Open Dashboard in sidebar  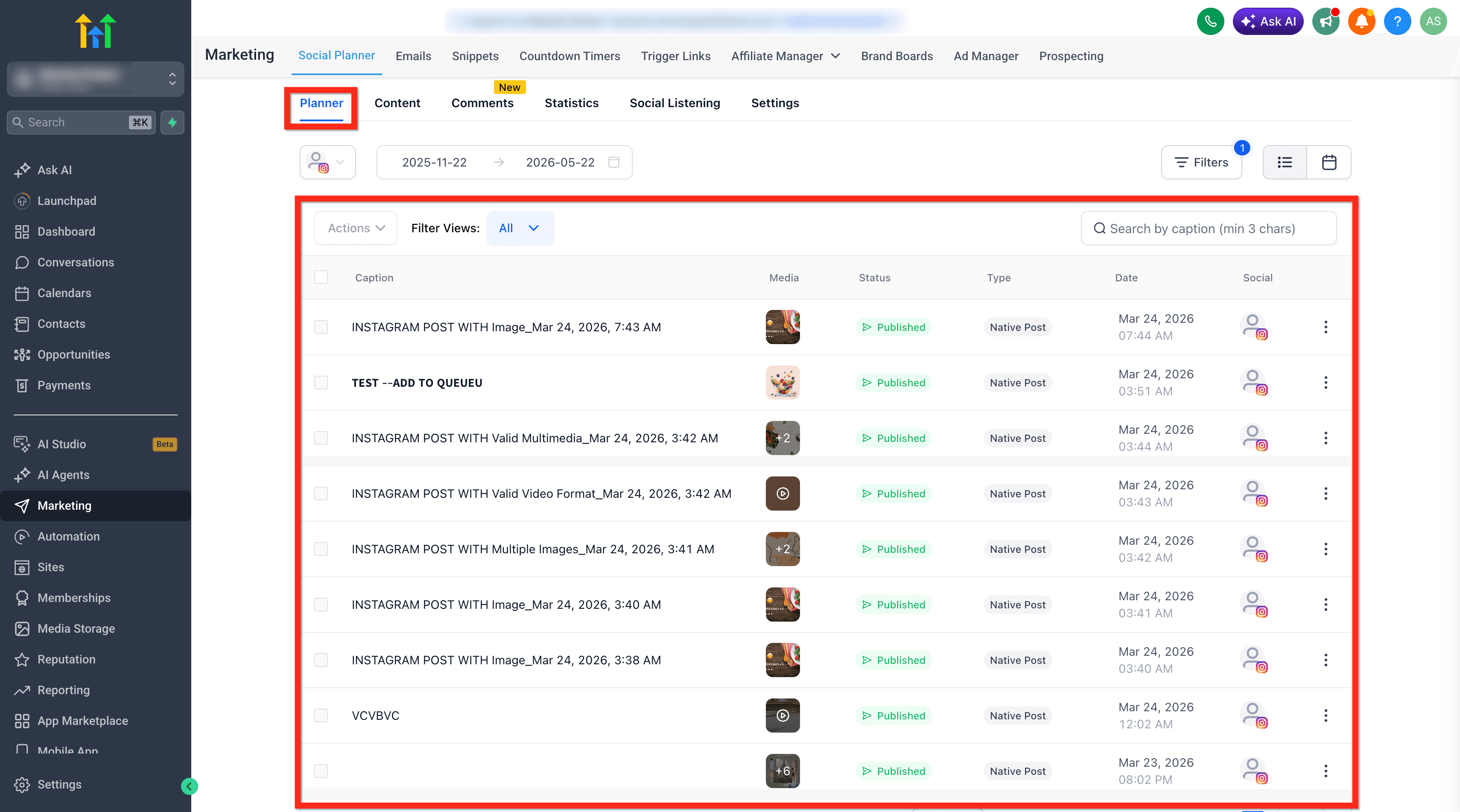tap(66, 231)
